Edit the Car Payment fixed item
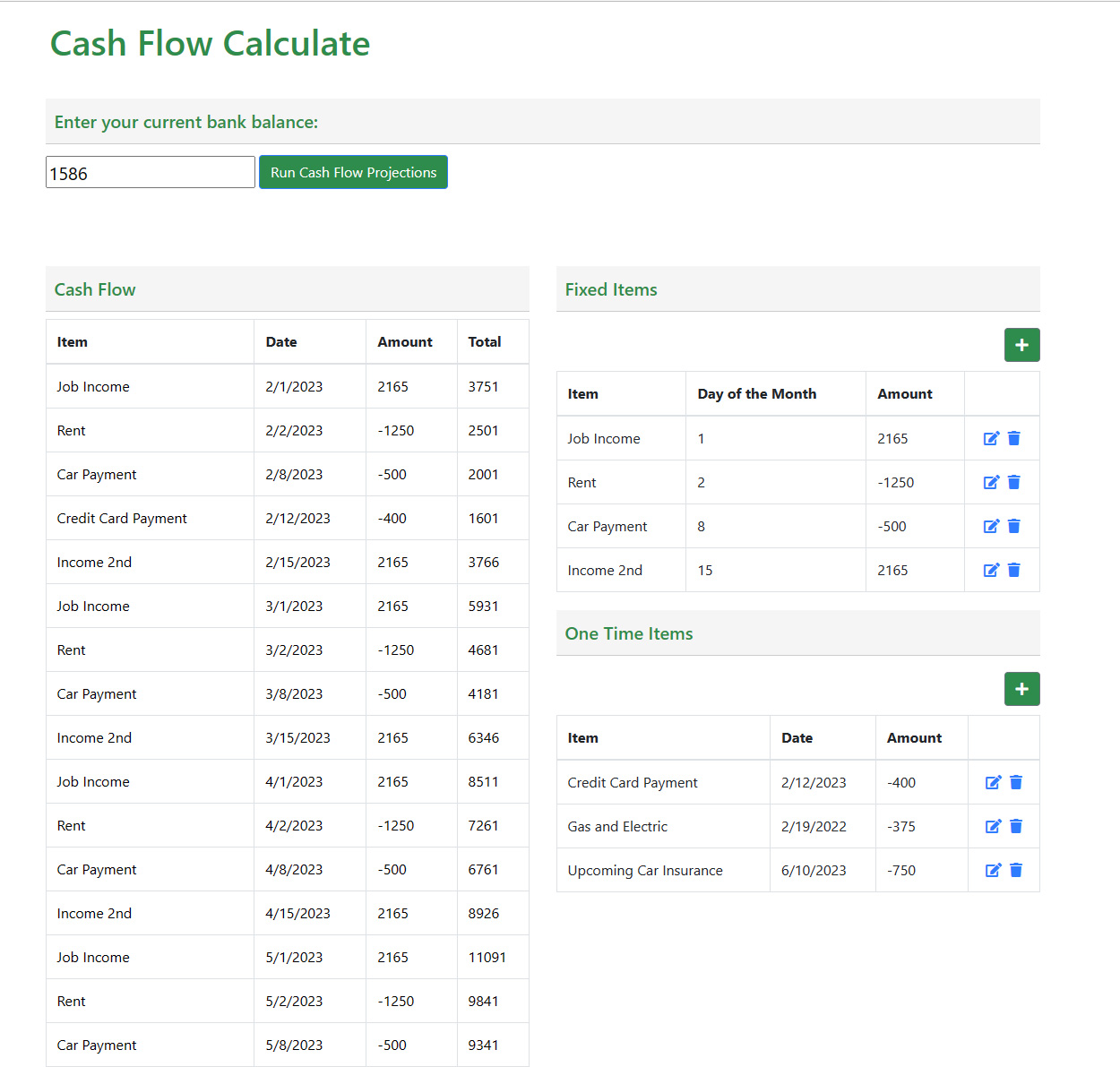 (991, 526)
